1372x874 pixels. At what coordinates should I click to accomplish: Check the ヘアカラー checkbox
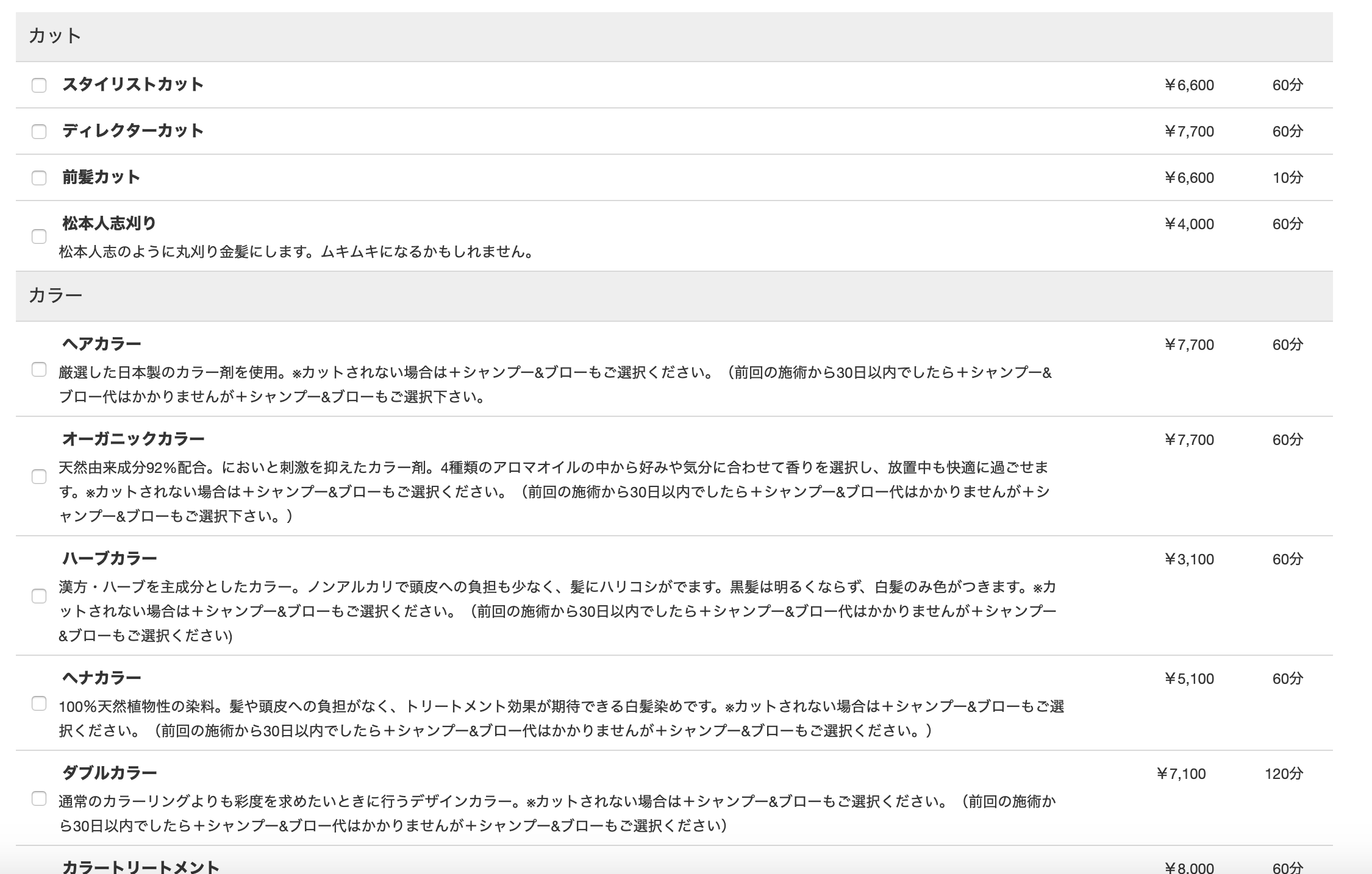coord(39,369)
